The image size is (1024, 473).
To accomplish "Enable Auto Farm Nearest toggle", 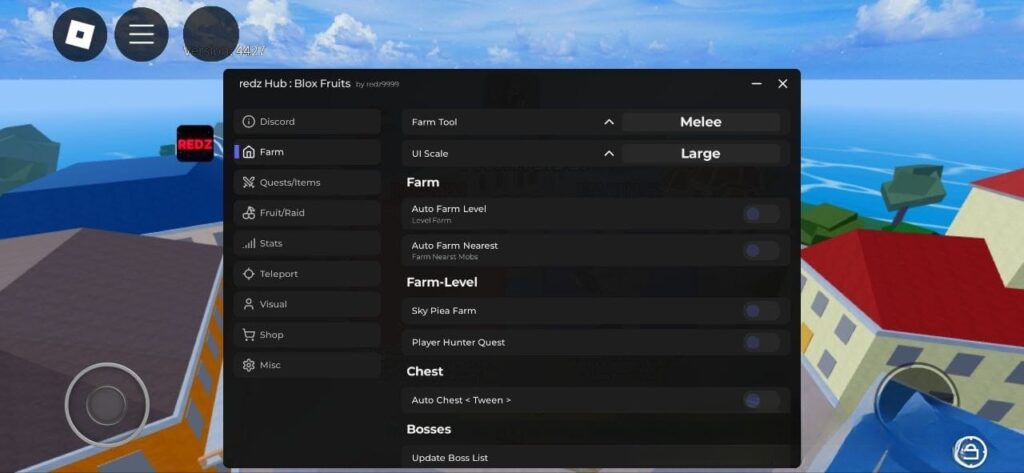I will click(x=761, y=250).
